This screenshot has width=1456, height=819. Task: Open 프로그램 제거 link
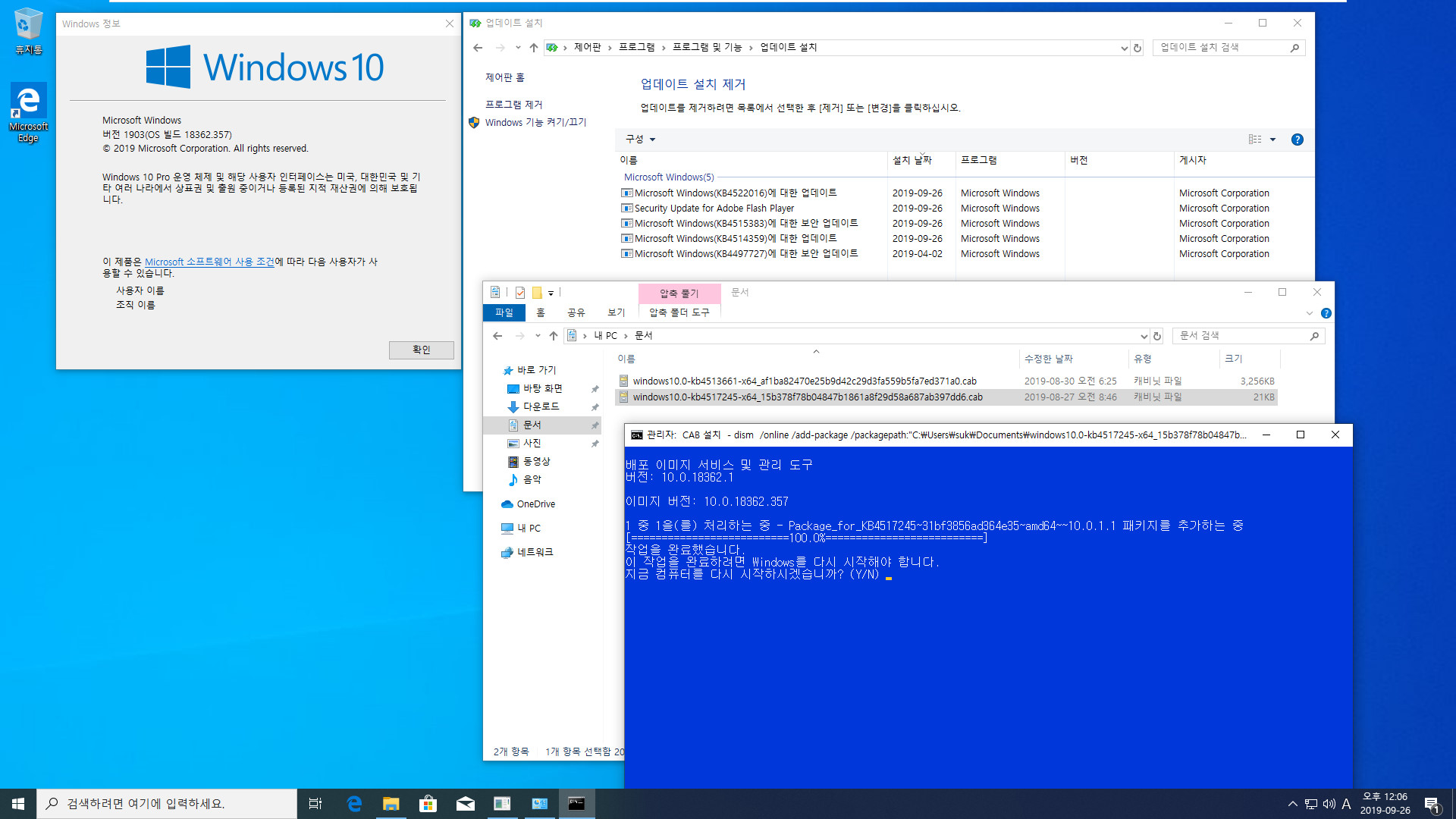tap(513, 105)
